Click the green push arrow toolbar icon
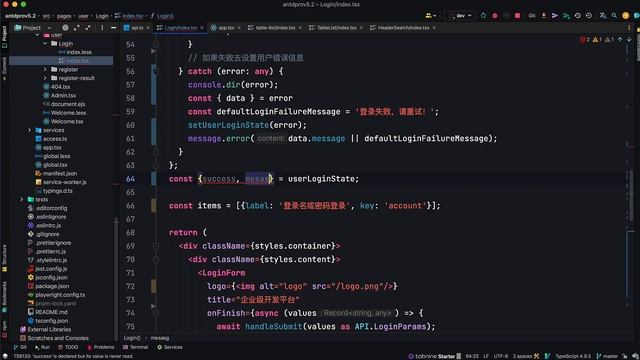Image resolution: width=640 pixels, height=360 pixels. pos(566,16)
